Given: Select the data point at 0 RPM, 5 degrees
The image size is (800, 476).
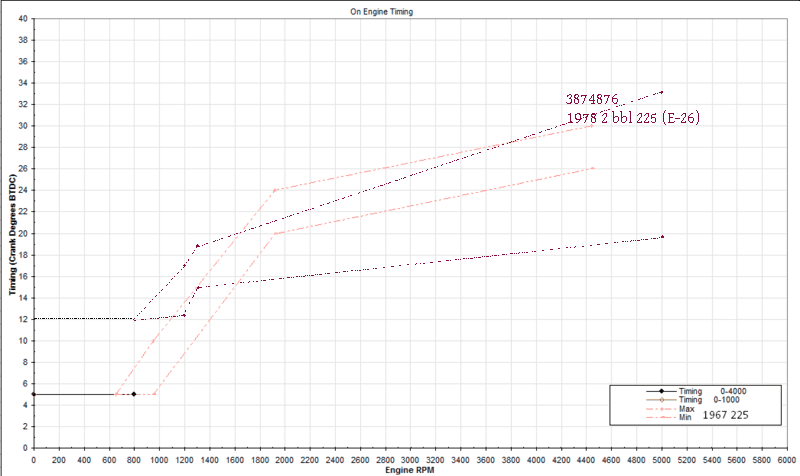Looking at the screenshot, I should pyautogui.click(x=34, y=394).
